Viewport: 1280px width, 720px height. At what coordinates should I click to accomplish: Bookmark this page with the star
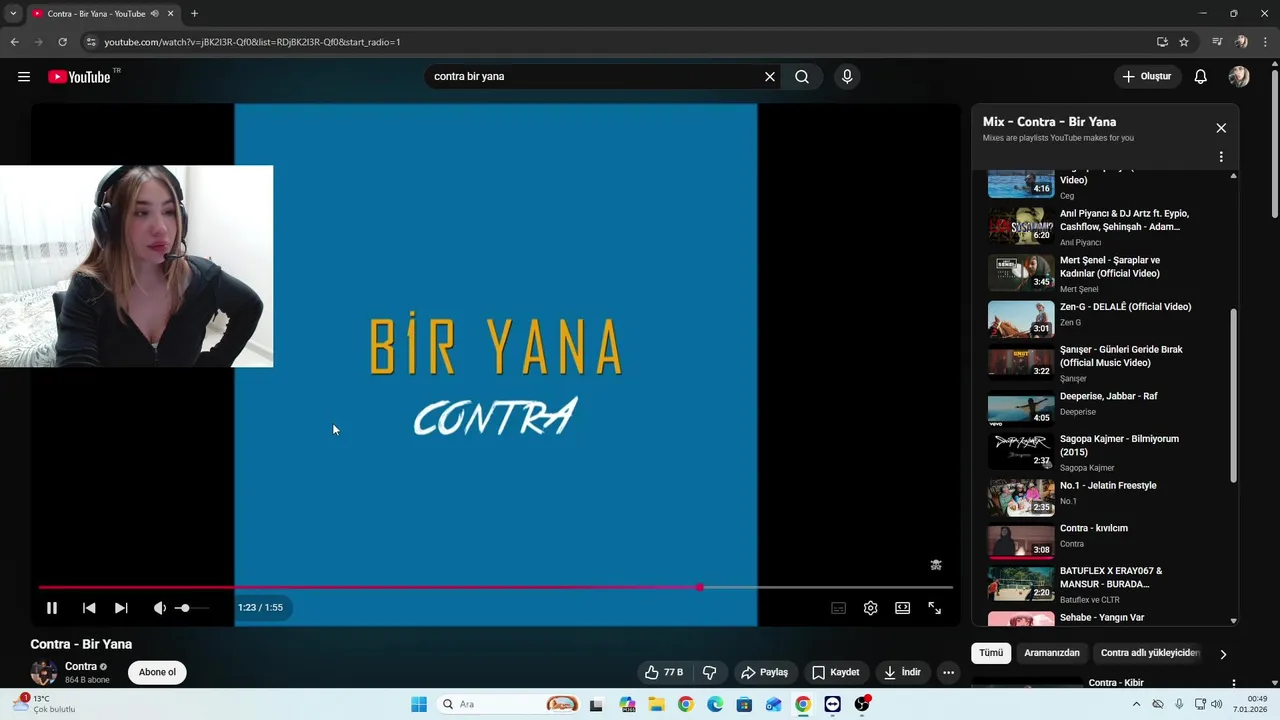pos(1184,42)
